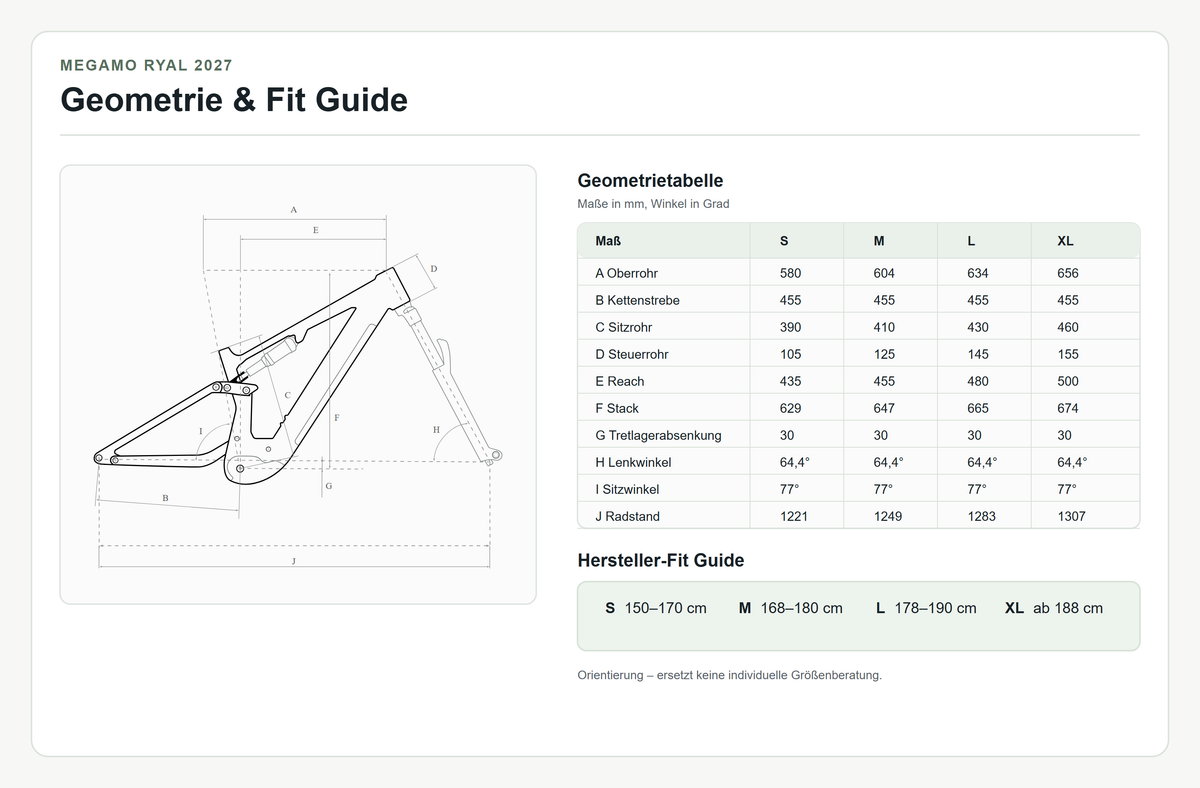The height and width of the screenshot is (788, 1200).
Task: Open the bike frame geometry diagram
Action: (x=298, y=384)
